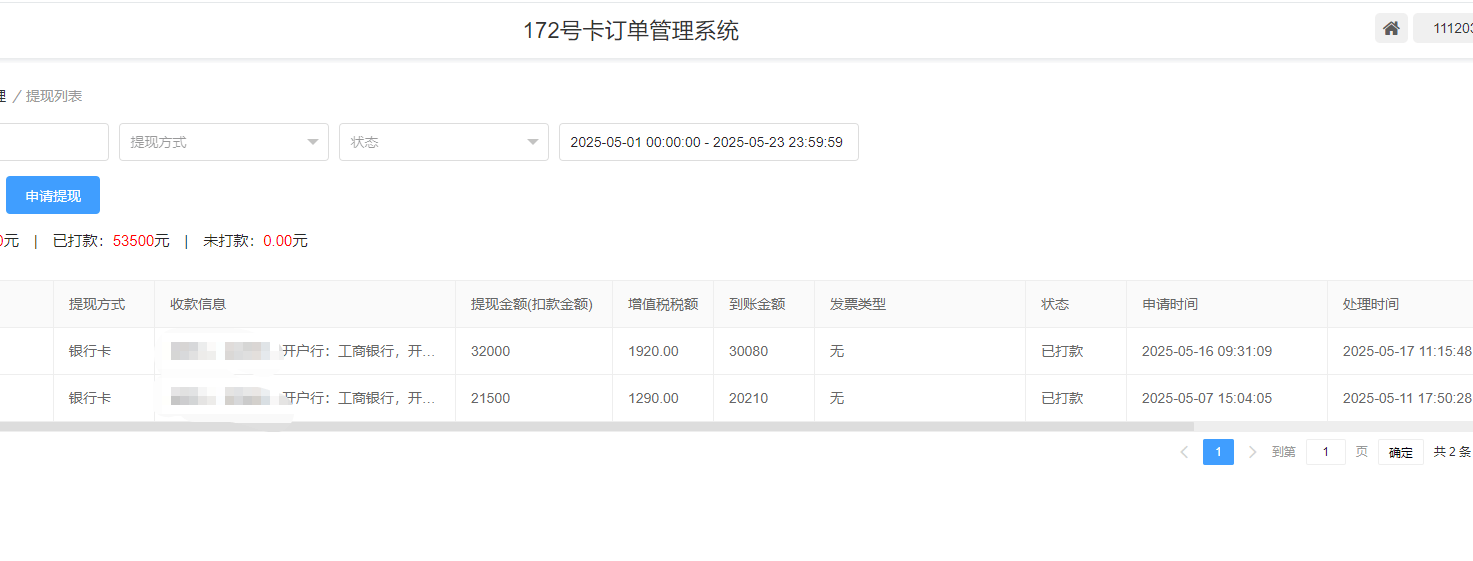Click 无 invoice type in 21500 row
Viewport: 1473px width, 561px height.
pyautogui.click(x=837, y=398)
